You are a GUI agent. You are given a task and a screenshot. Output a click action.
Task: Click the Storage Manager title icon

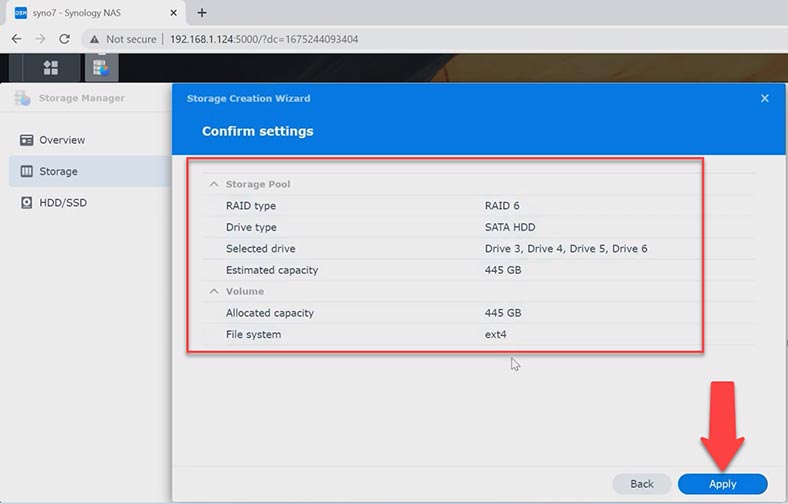[x=23, y=98]
